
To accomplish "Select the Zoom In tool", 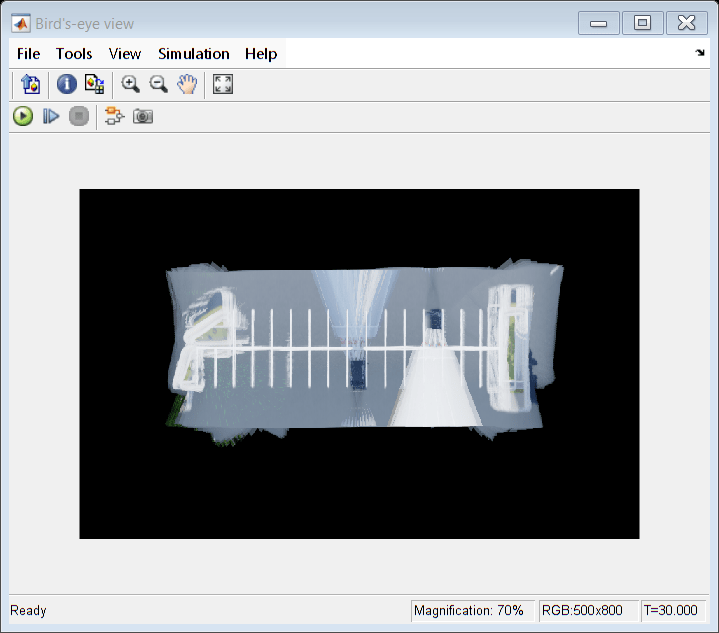I will click(x=130, y=85).
